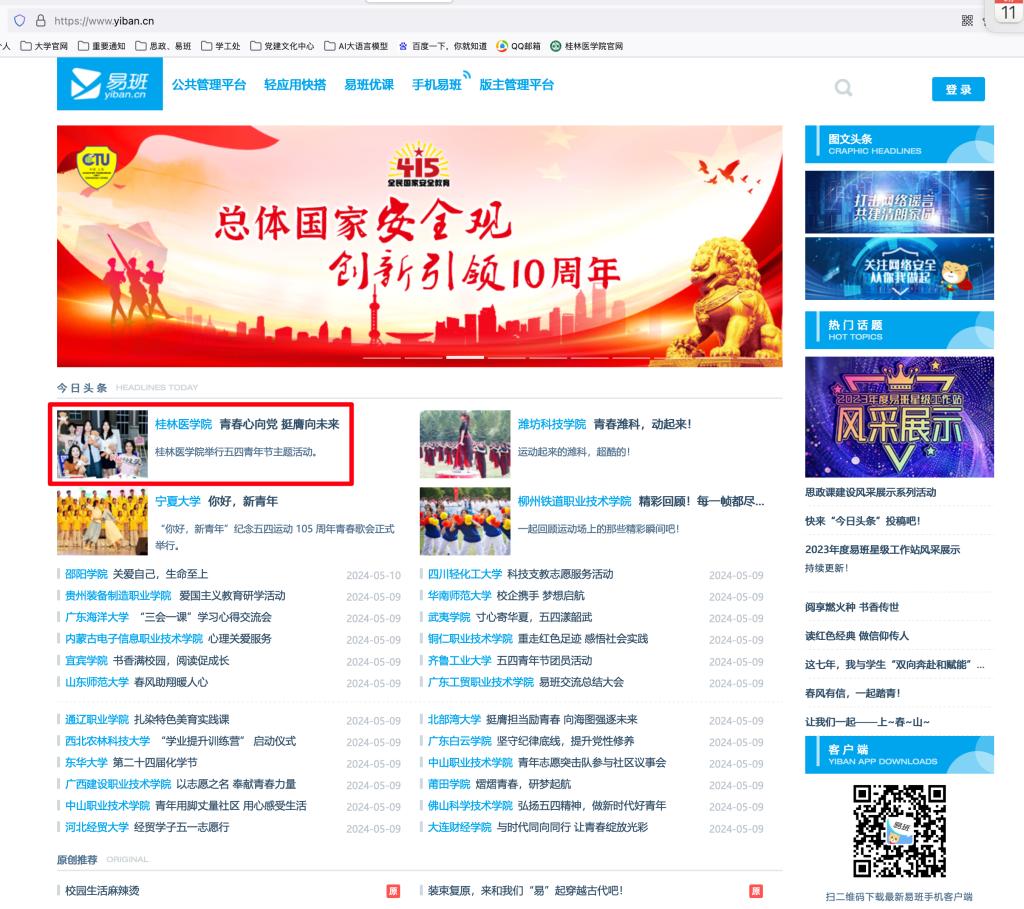Open the 桂林医学院官网 bookmark
The width and height of the screenshot is (1024, 909).
[x=586, y=46]
